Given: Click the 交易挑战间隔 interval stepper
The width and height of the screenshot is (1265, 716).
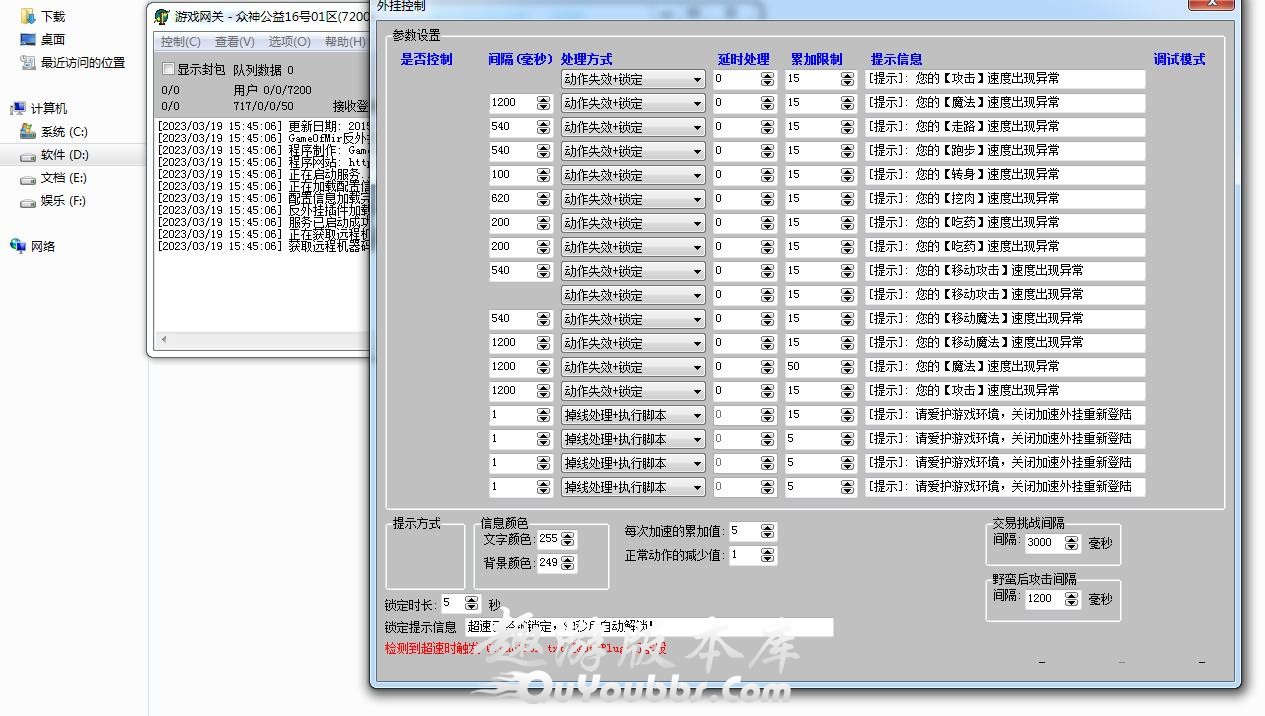Looking at the screenshot, I should click(x=1071, y=543).
